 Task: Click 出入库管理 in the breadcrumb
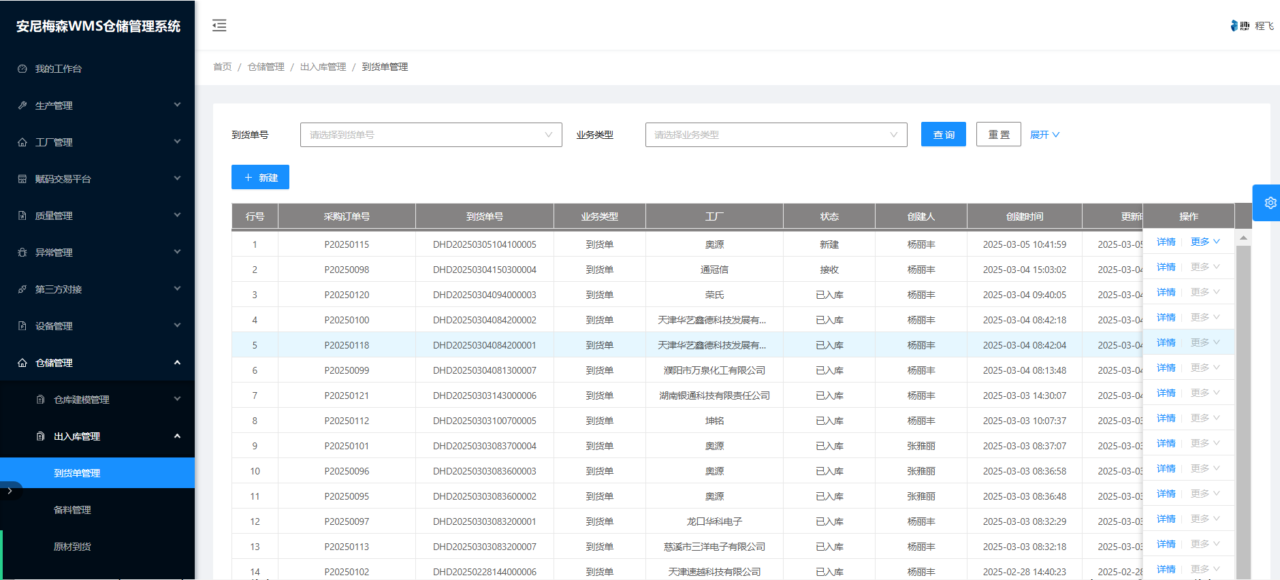[323, 67]
